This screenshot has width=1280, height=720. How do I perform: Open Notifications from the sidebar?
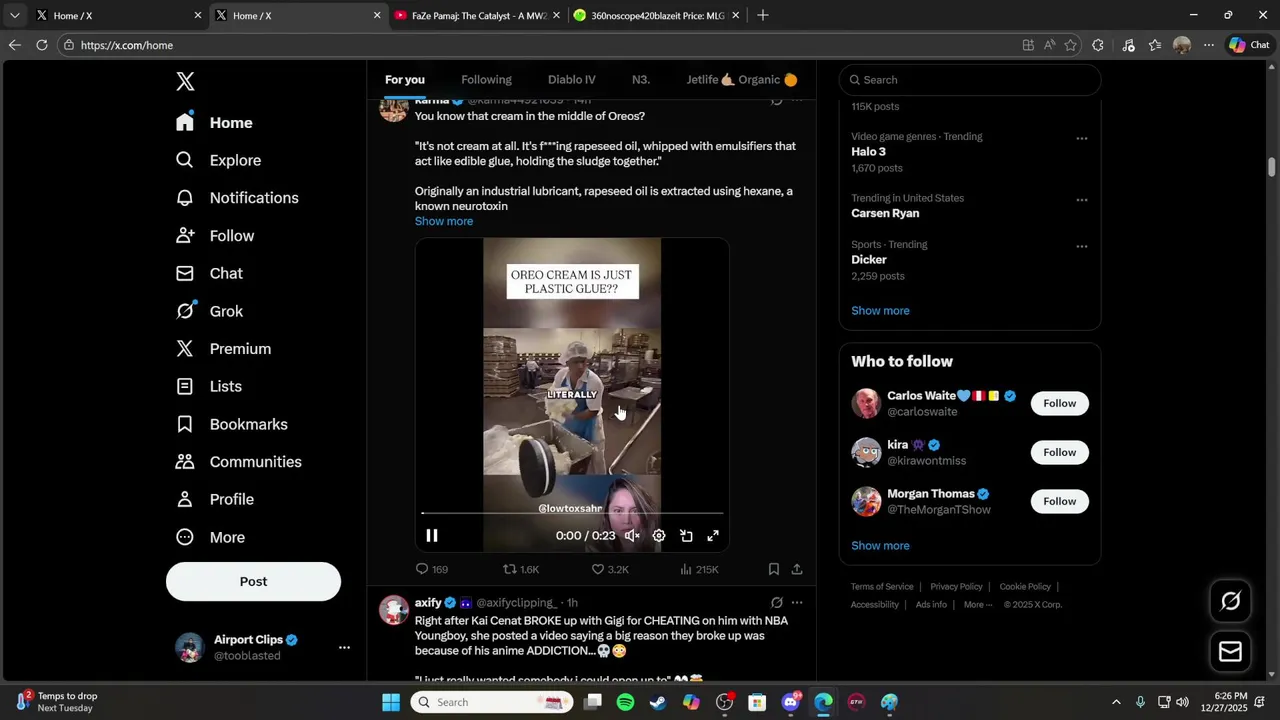237,198
